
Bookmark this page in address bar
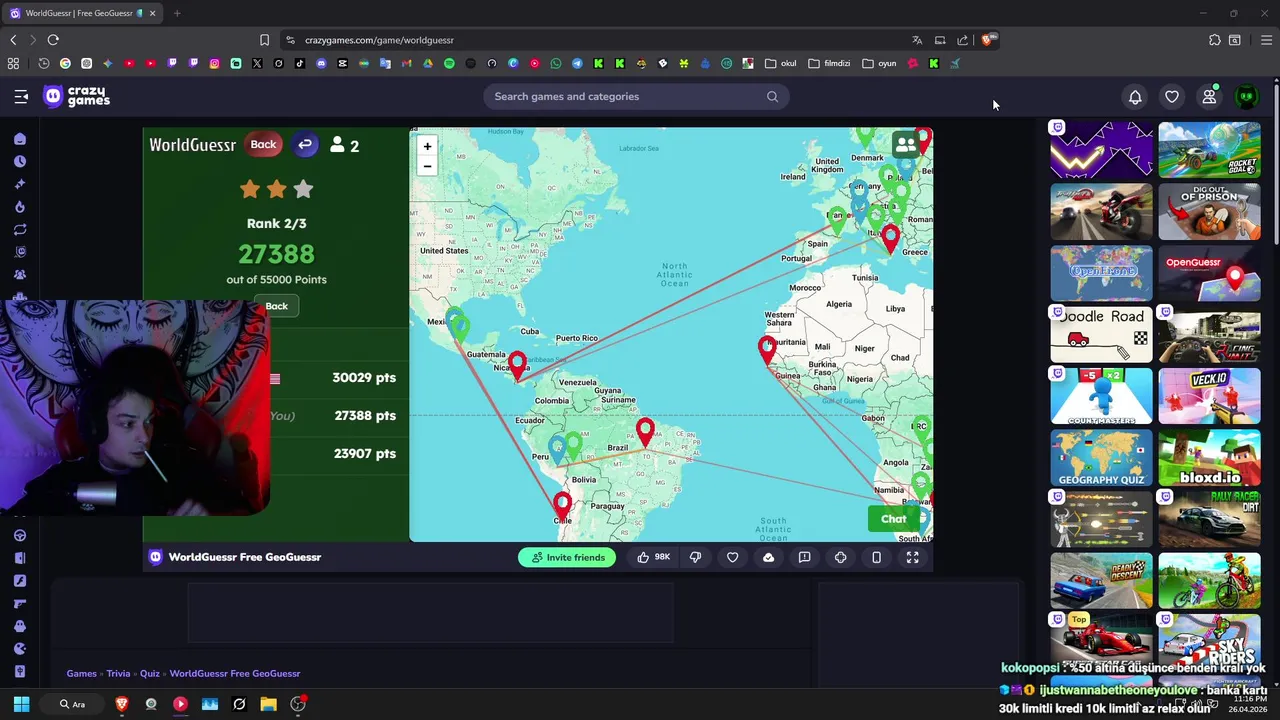tap(264, 40)
